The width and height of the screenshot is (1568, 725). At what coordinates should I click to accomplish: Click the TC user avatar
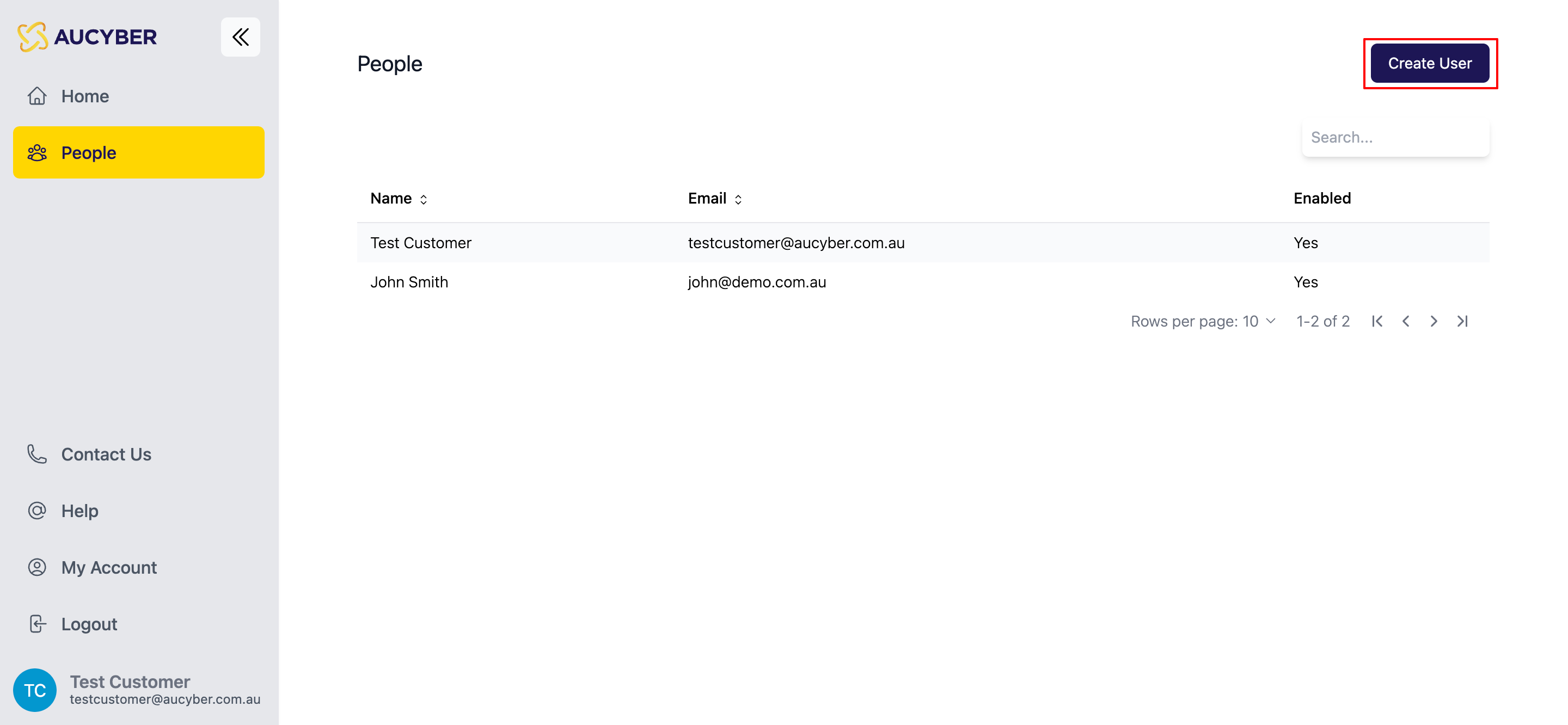click(35, 690)
